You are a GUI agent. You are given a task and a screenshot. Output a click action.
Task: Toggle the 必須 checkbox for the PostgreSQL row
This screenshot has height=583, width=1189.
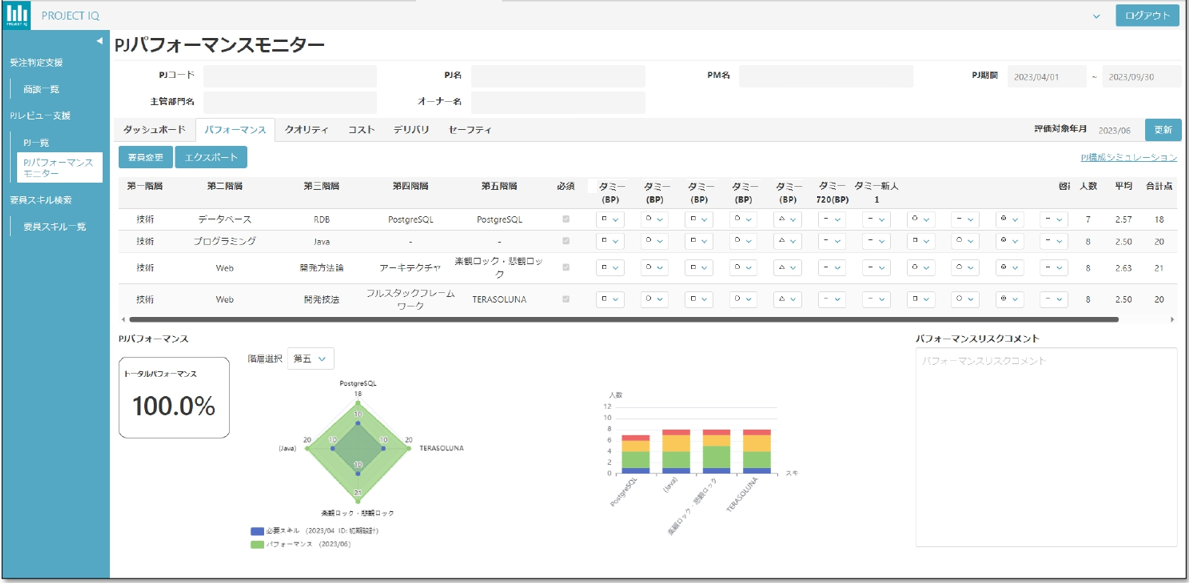click(566, 219)
